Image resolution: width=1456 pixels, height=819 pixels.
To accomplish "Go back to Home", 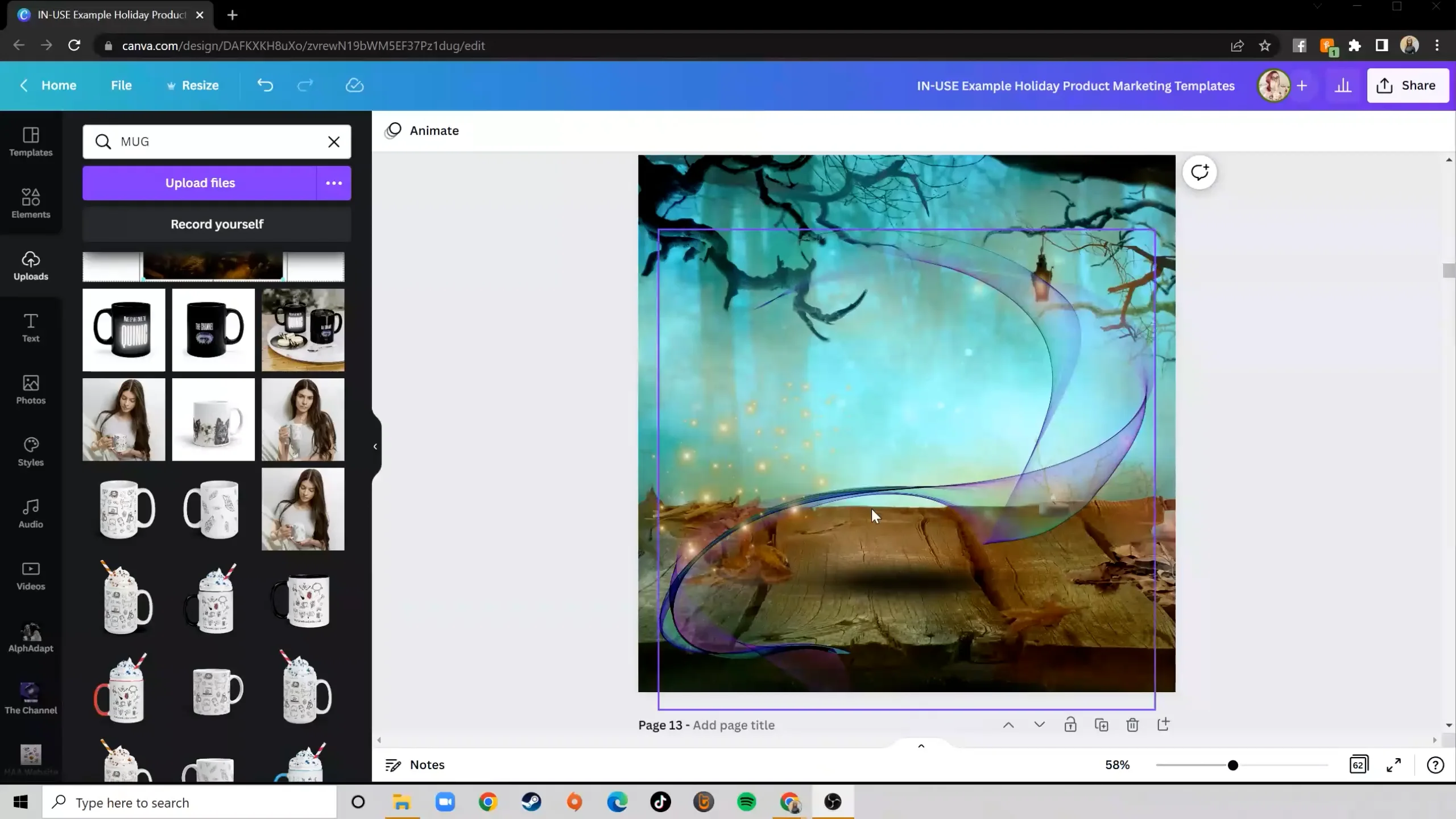I will click(x=48, y=85).
